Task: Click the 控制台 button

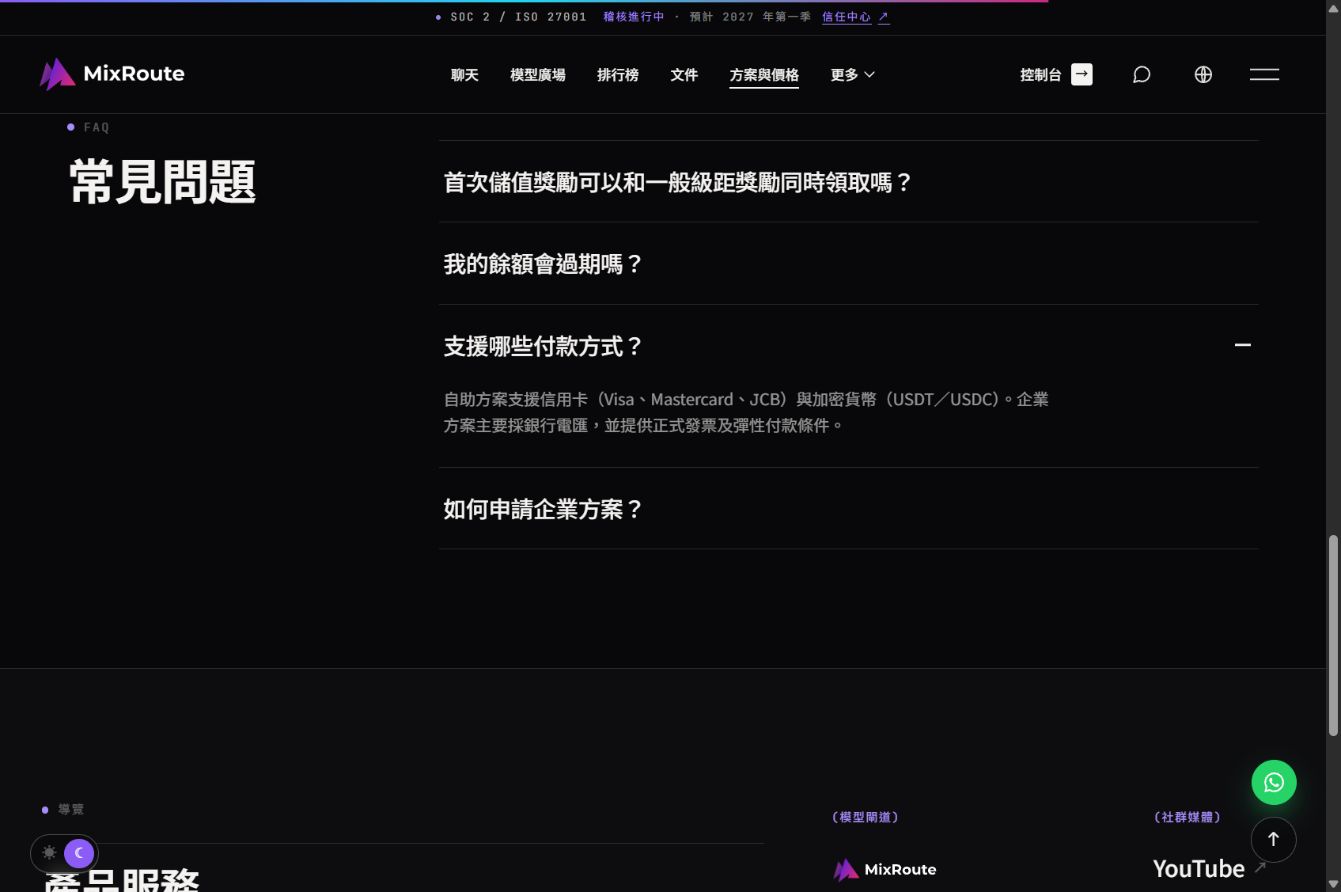Action: [1056, 75]
